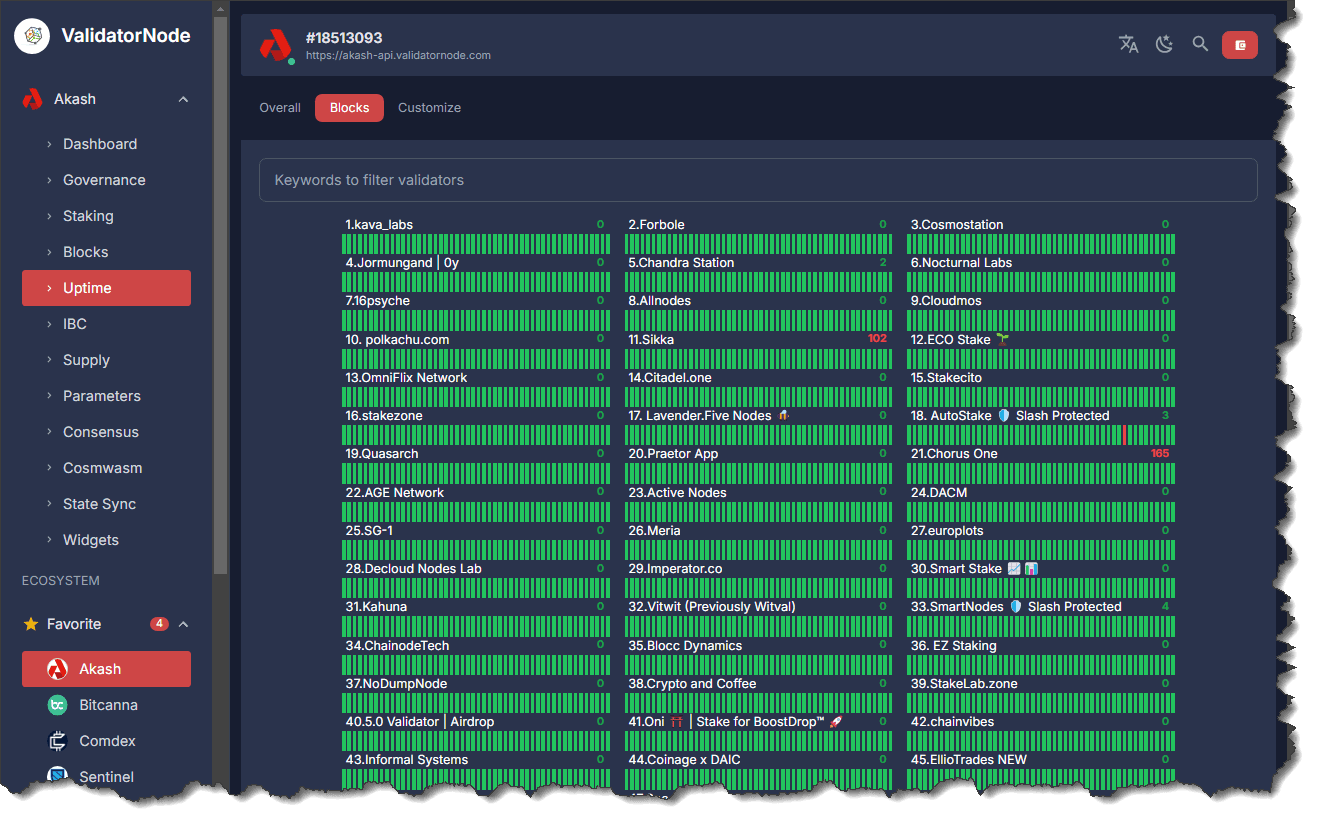Click the Sikka uptime block bar
The width and height of the screenshot is (1319, 823).
[759, 359]
